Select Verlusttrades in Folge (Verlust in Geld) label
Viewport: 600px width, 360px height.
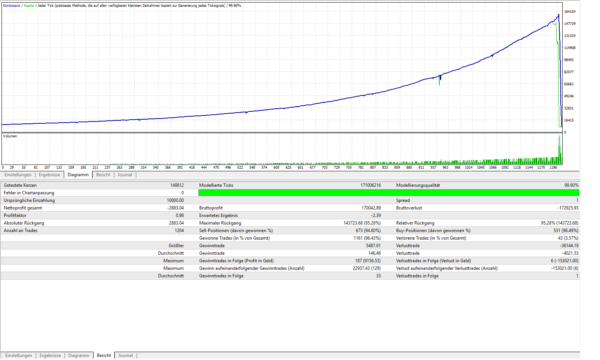pos(434,261)
